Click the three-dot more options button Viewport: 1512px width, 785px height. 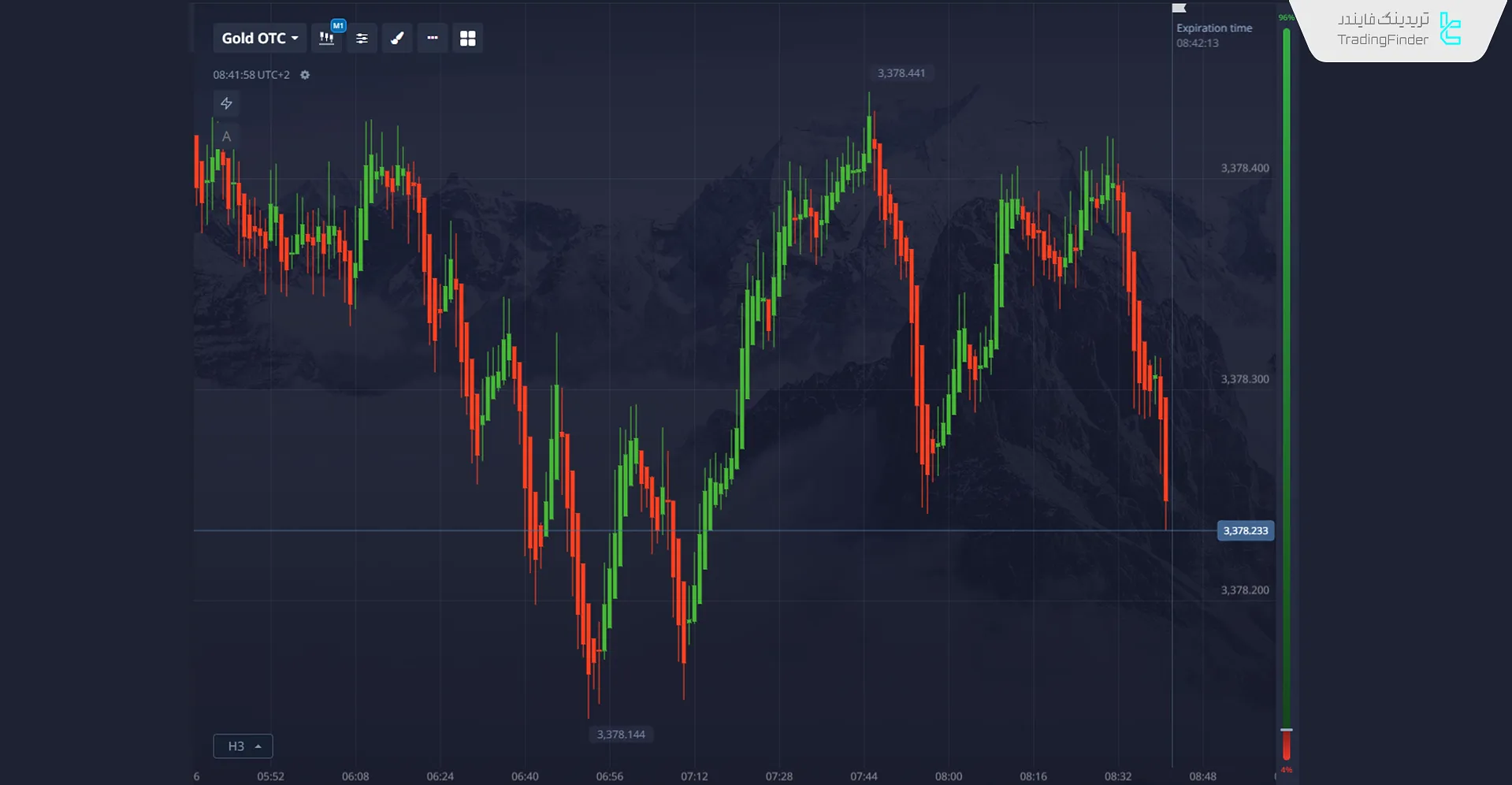click(433, 38)
